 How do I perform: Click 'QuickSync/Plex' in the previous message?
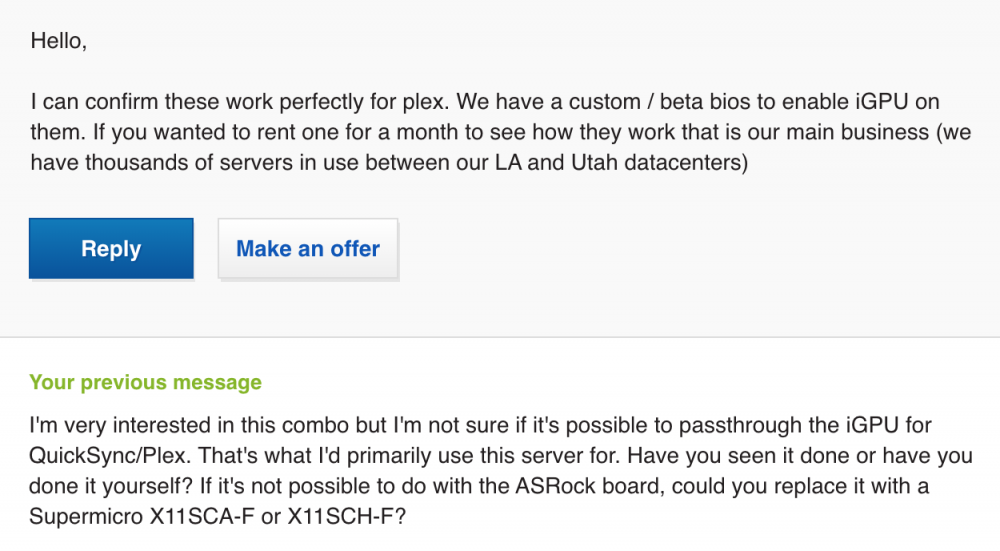[108, 456]
